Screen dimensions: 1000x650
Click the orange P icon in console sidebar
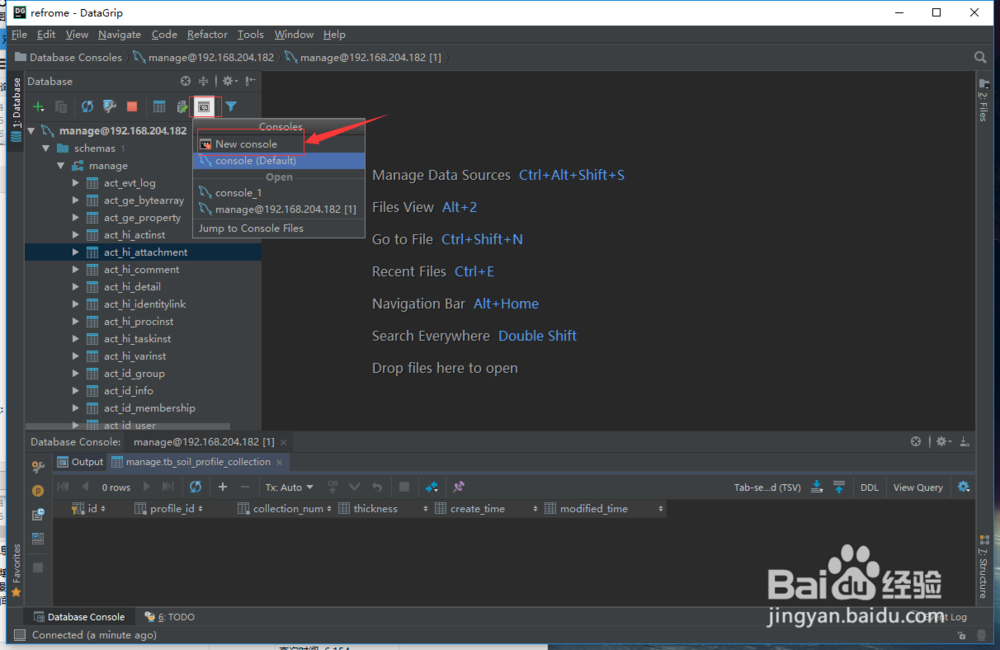pyautogui.click(x=38, y=491)
